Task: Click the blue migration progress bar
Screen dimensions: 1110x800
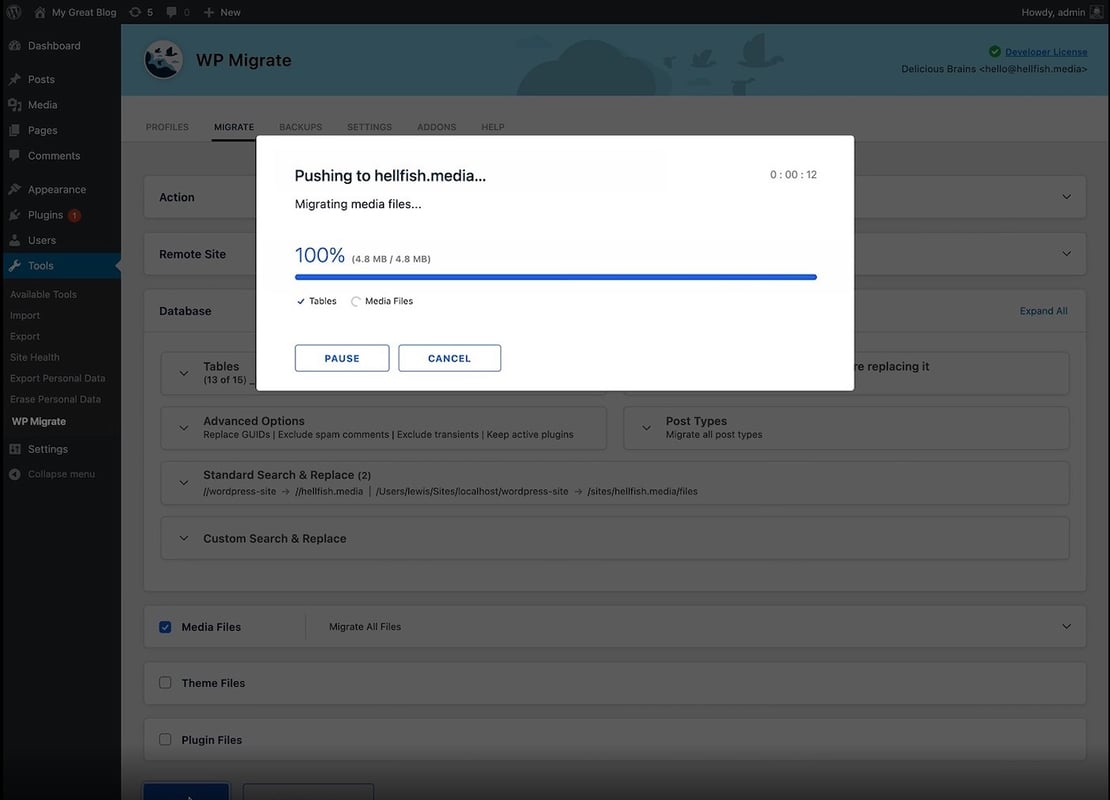Action: click(555, 277)
